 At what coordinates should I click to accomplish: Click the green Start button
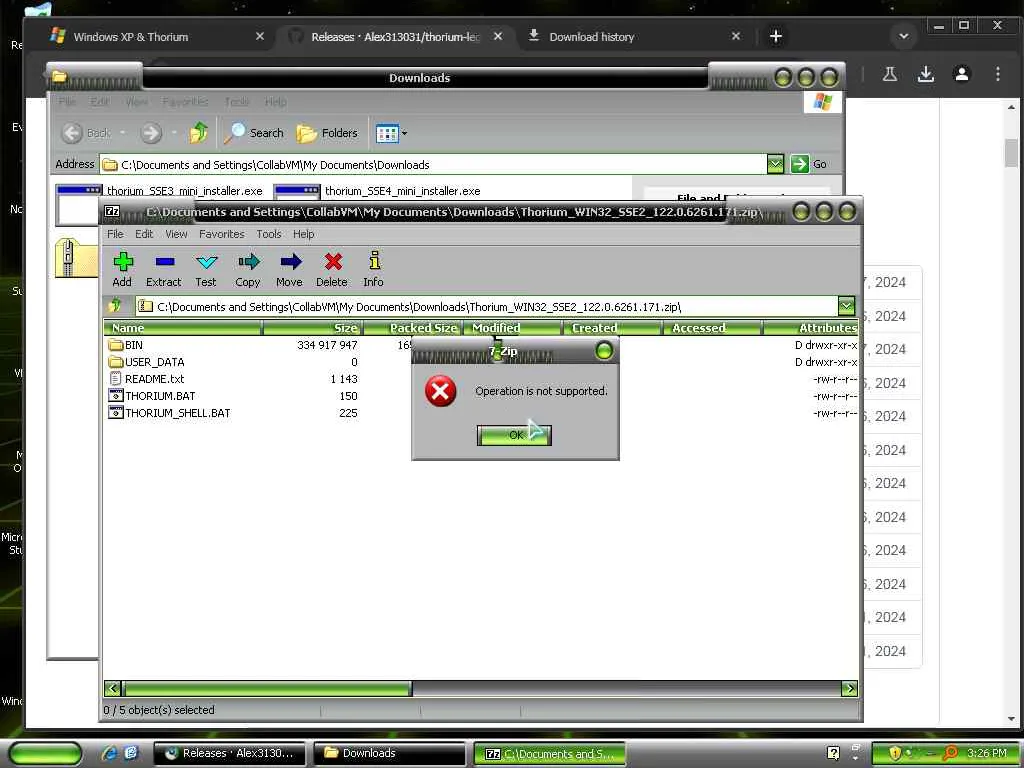(46, 753)
